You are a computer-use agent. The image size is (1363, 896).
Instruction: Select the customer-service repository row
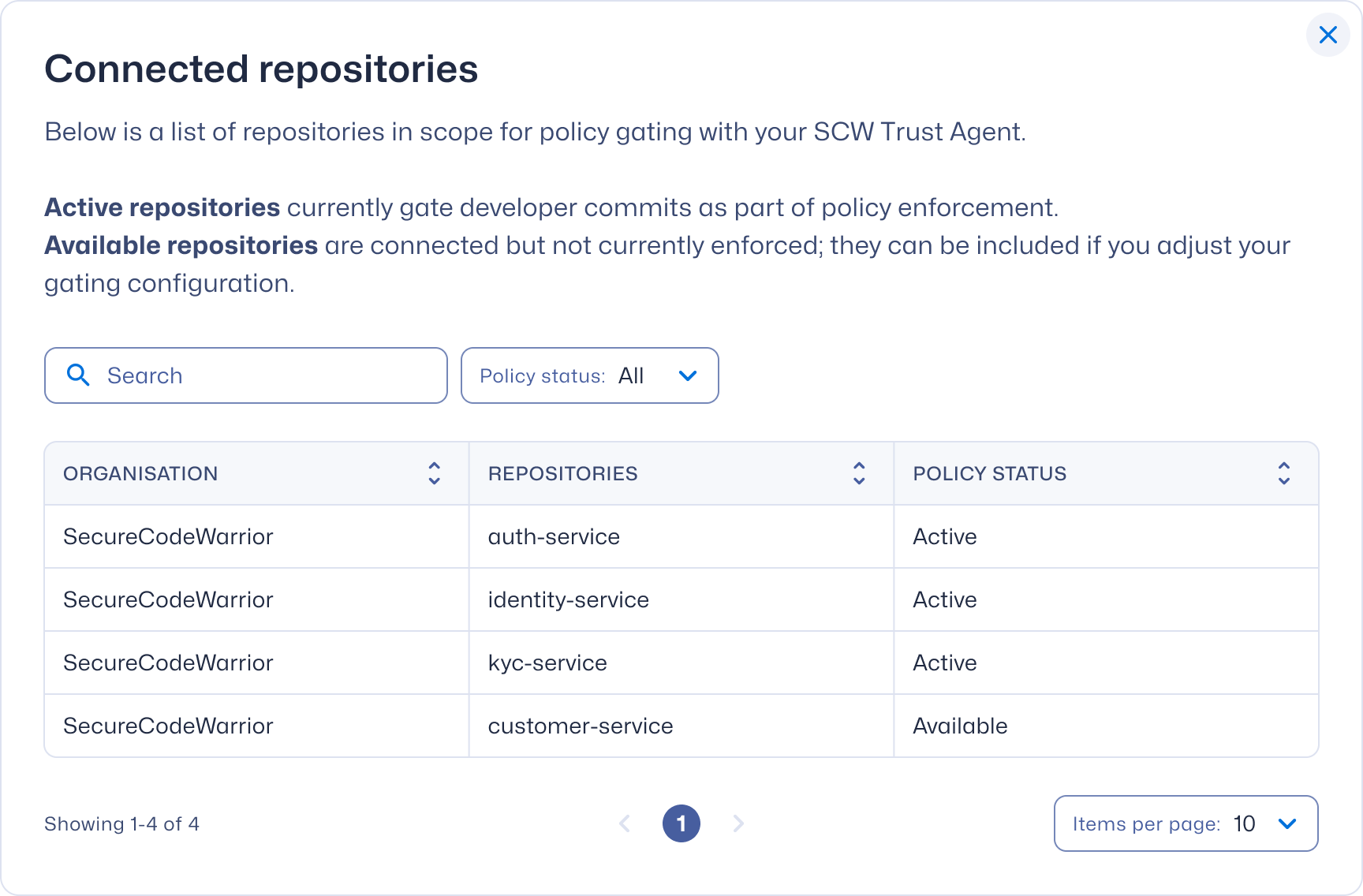click(x=581, y=726)
